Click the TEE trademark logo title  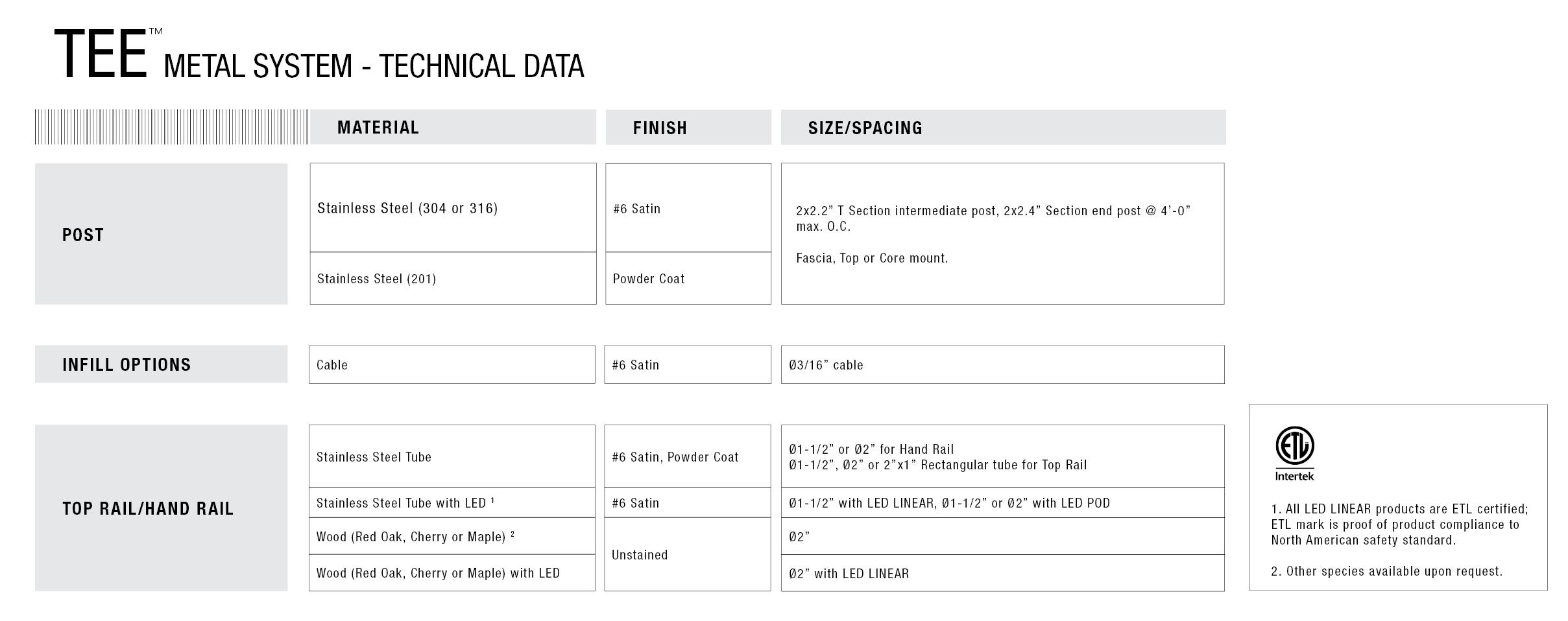pyautogui.click(x=108, y=55)
